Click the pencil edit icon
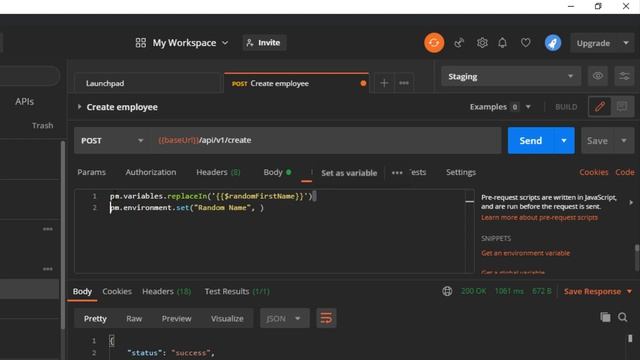 tap(600, 107)
